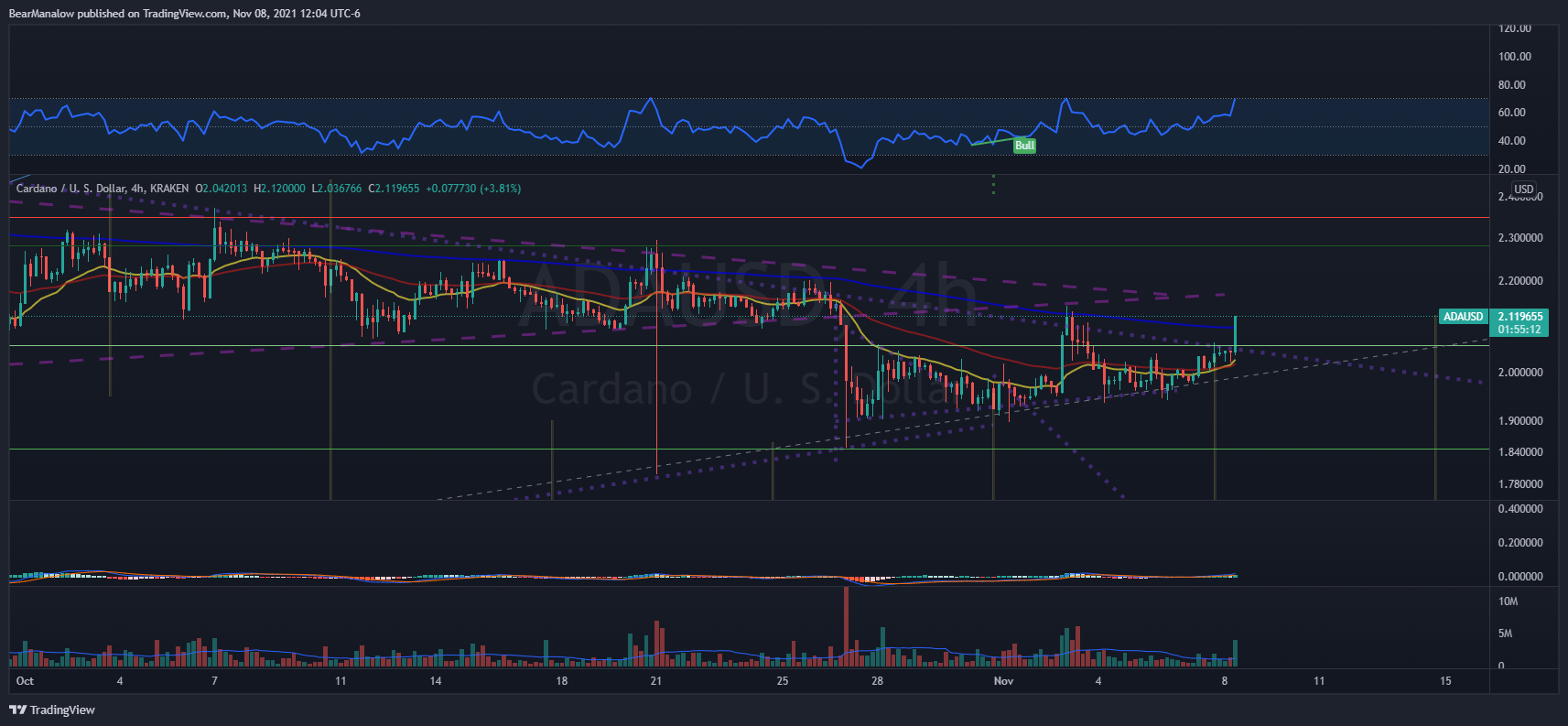1568x726 pixels.
Task: Click the ADAUSD price tag label
Action: 1463,317
